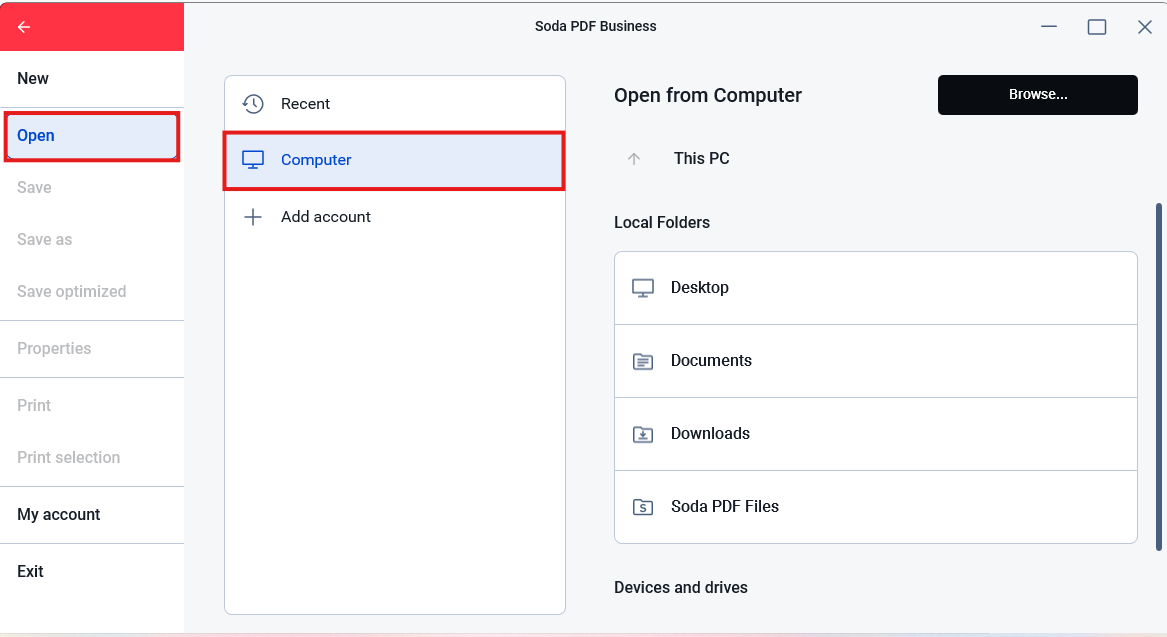Select Open in the left menu
The width and height of the screenshot is (1167, 637).
point(92,135)
